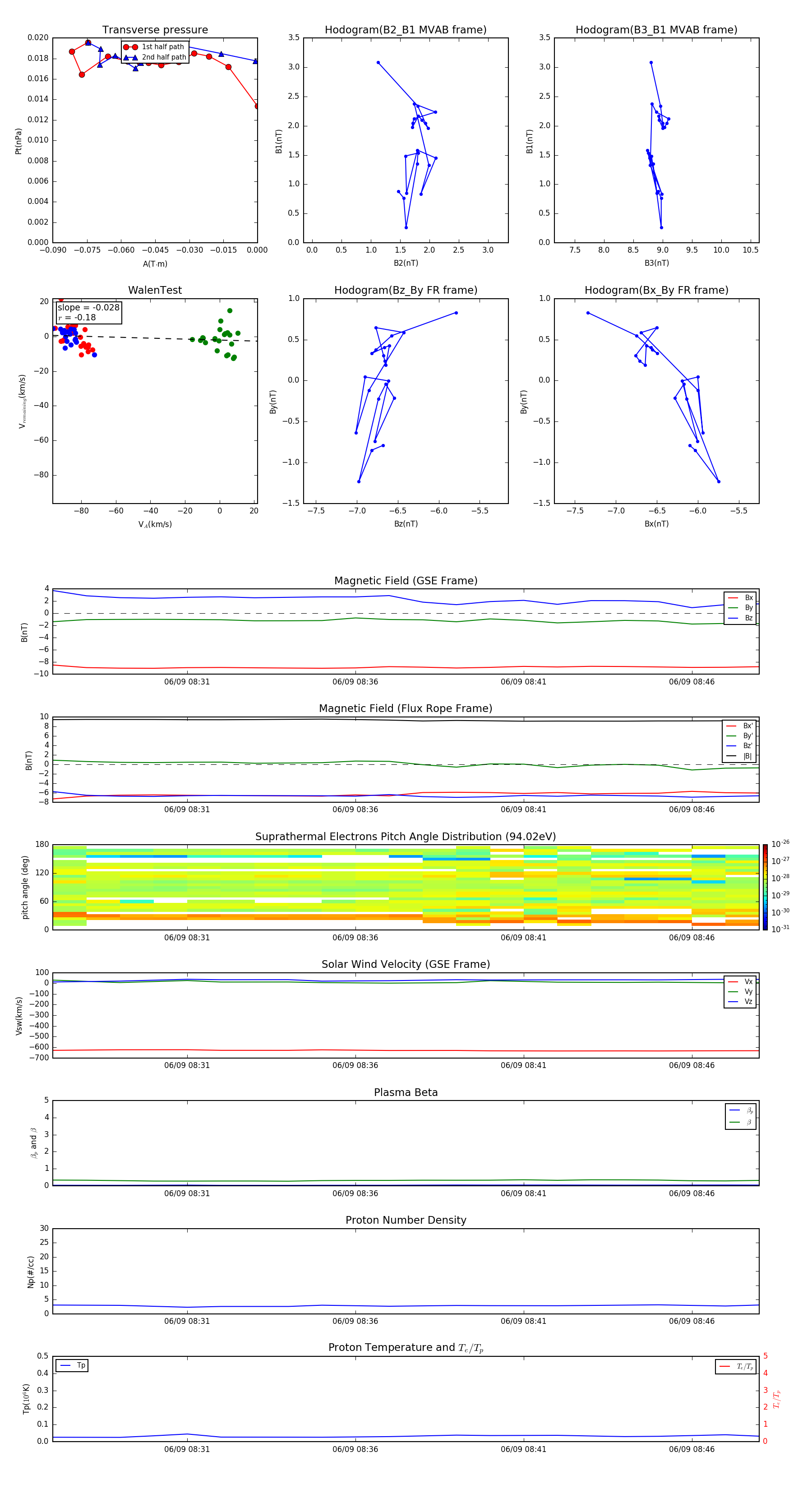Click the dashed regression line in WalenTest plot

coord(155,338)
